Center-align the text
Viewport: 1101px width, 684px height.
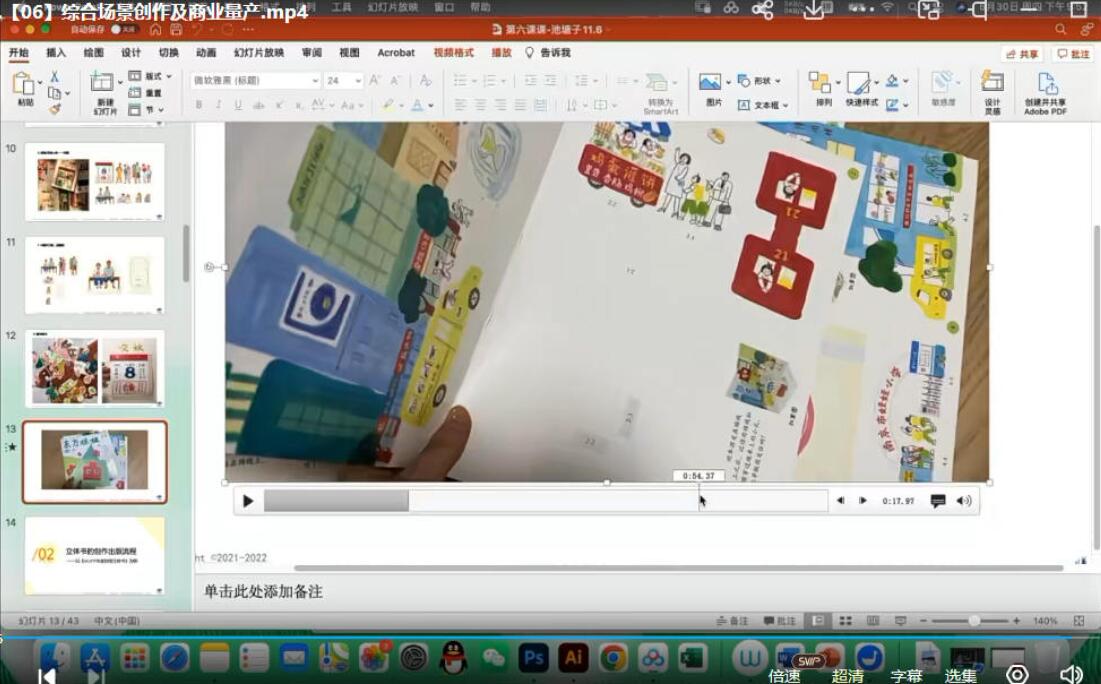tap(480, 105)
